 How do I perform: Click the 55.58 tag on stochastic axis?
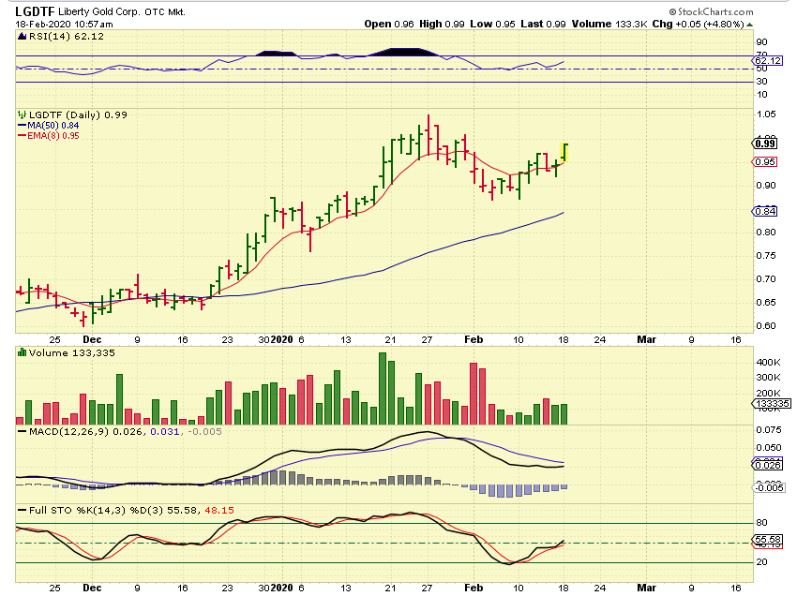pos(768,539)
